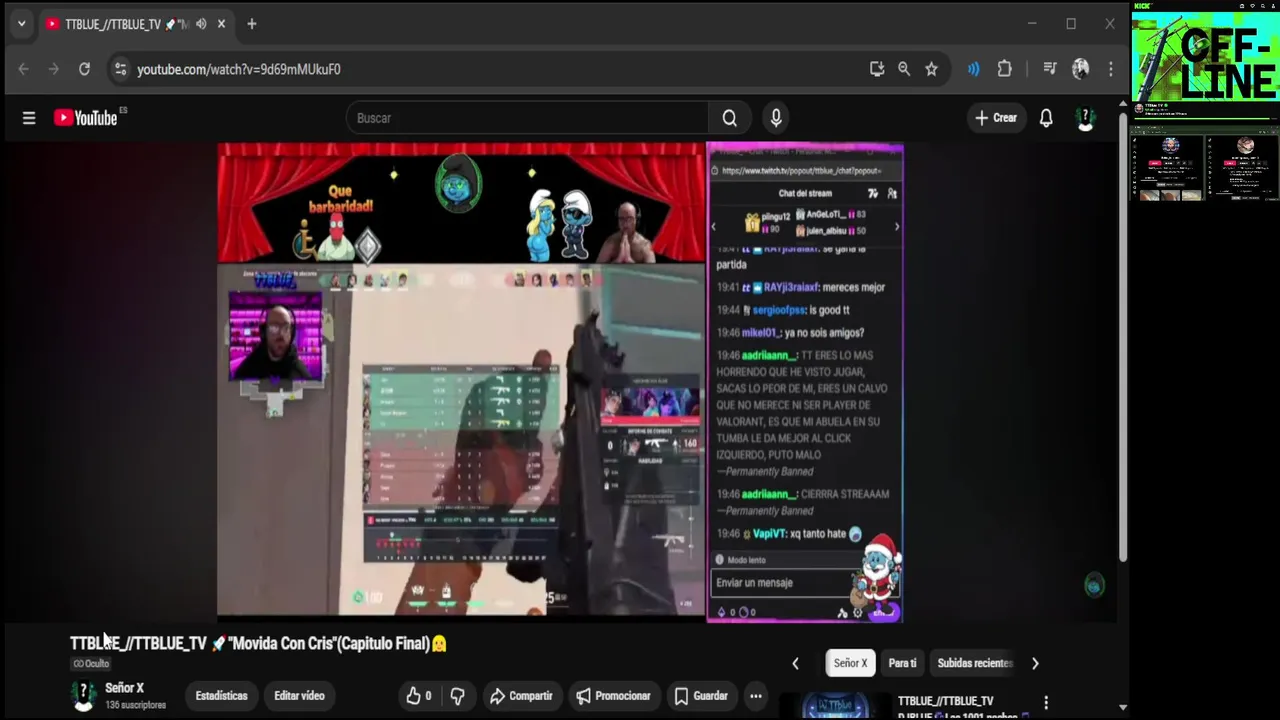Open more actions ellipsis under the video
The height and width of the screenshot is (720, 1280).
pos(756,696)
